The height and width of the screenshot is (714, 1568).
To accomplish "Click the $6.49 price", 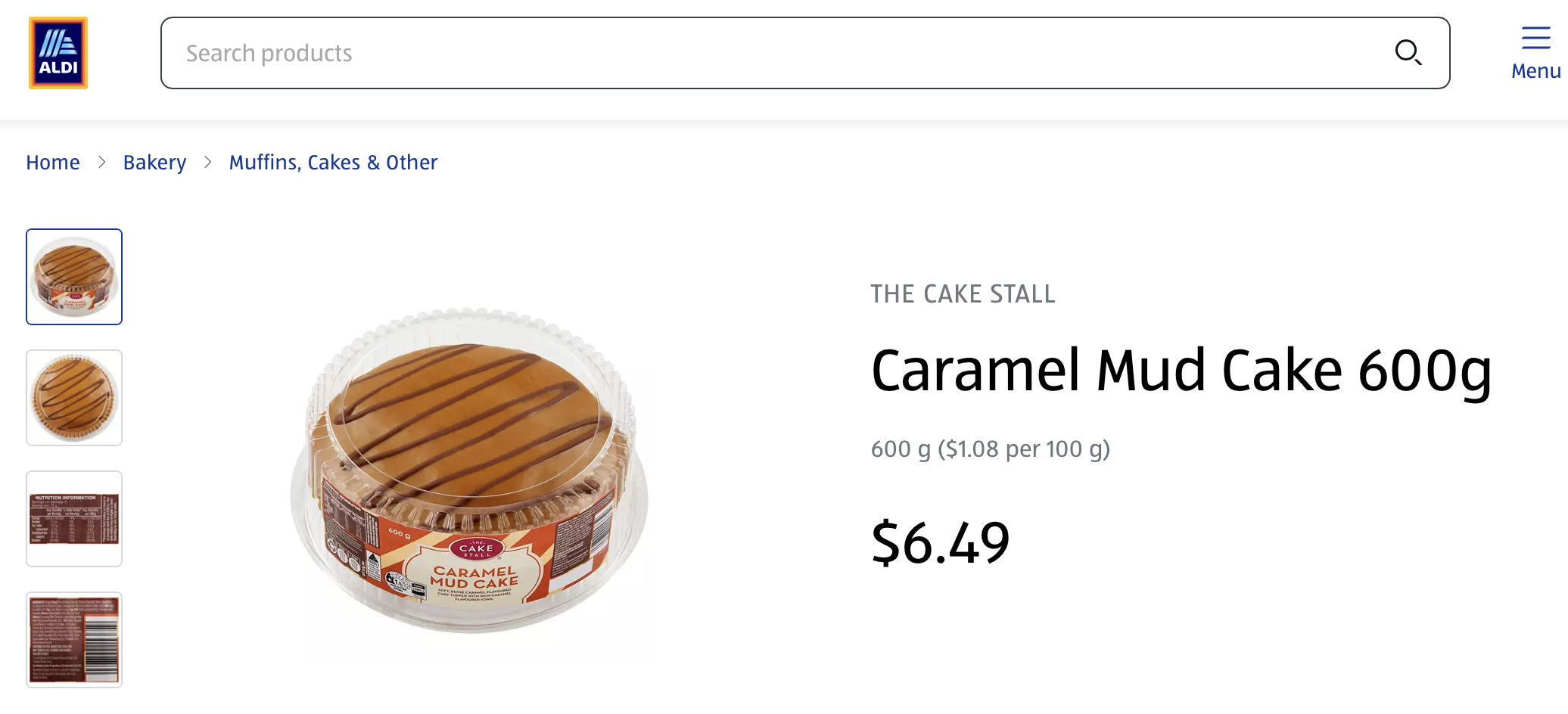I will pyautogui.click(x=941, y=543).
